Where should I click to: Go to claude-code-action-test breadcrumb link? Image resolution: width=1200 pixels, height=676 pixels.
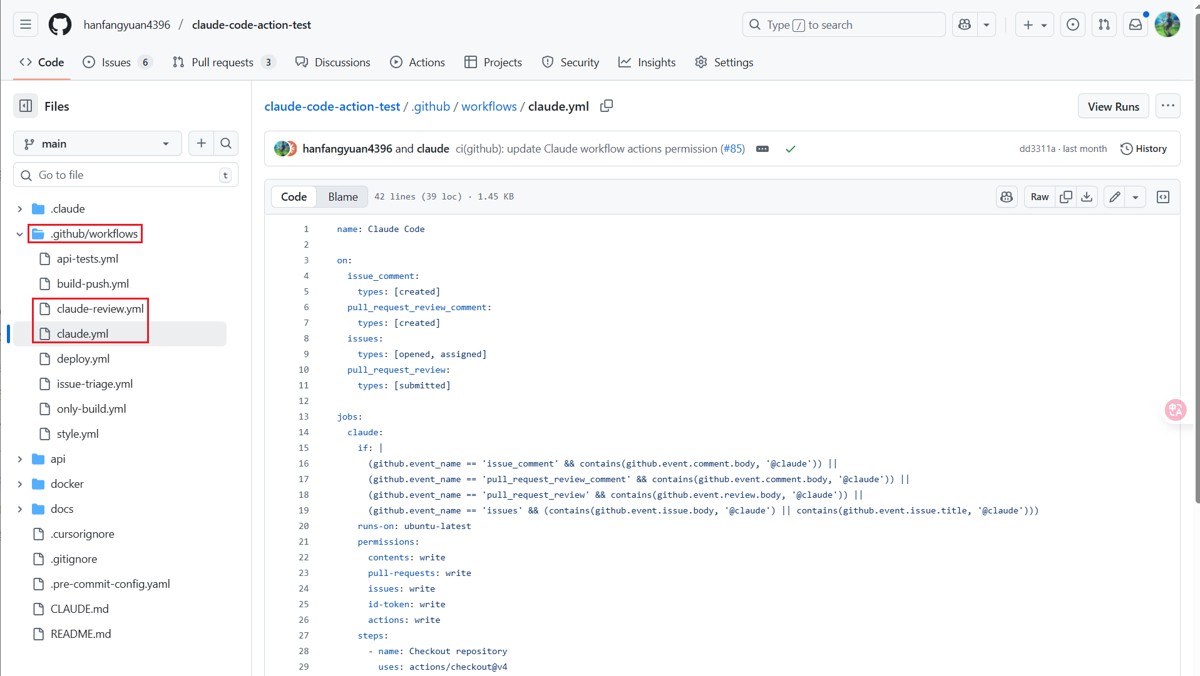click(x=332, y=106)
